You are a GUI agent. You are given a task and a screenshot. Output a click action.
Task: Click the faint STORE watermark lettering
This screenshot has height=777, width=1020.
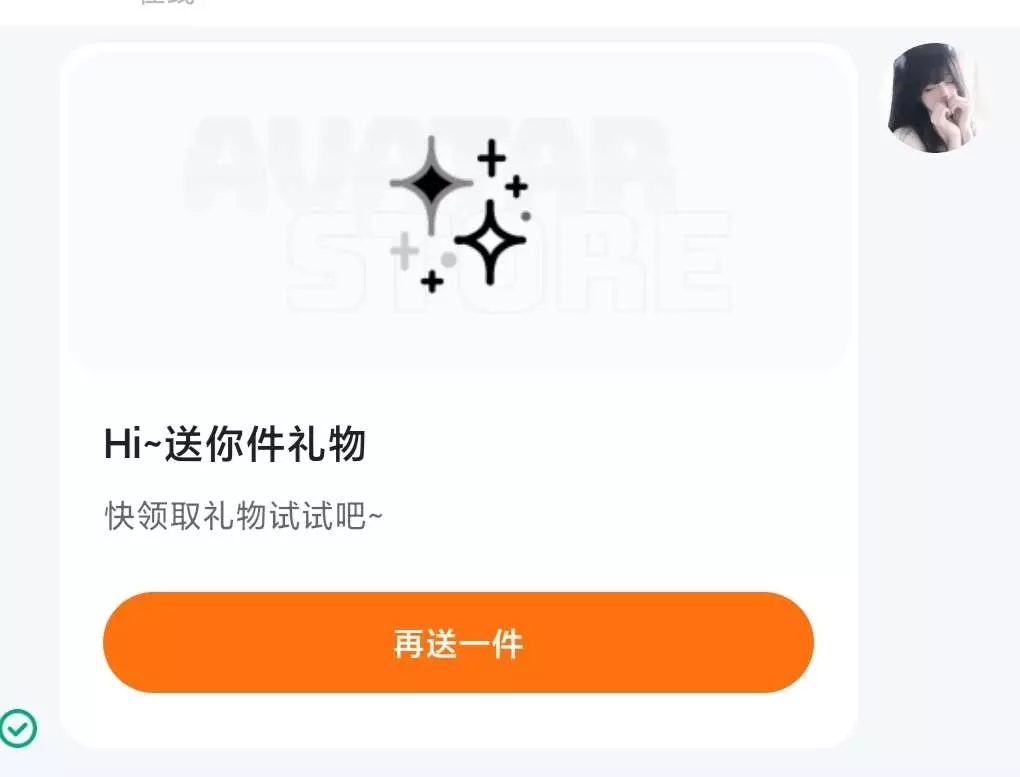tap(509, 260)
